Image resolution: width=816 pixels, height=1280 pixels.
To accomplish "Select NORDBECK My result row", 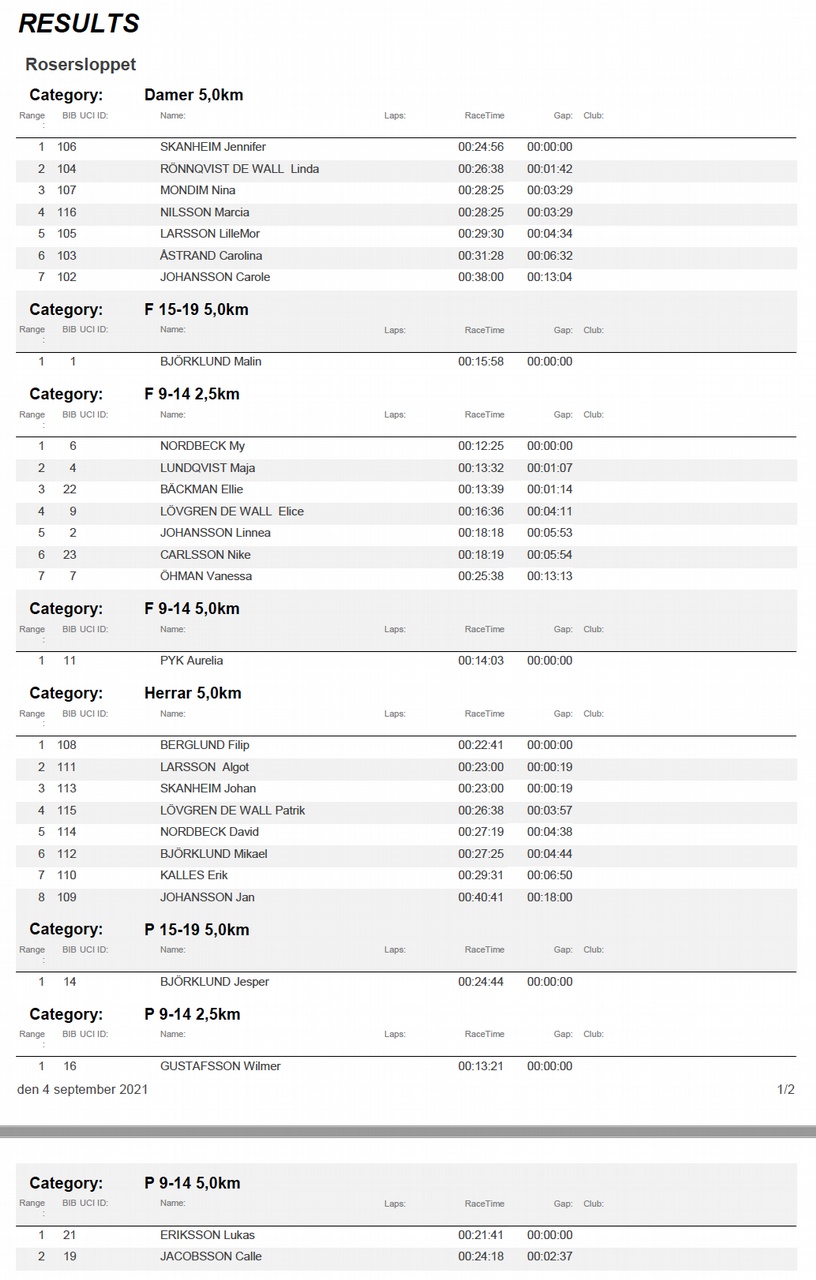I will 407,446.
